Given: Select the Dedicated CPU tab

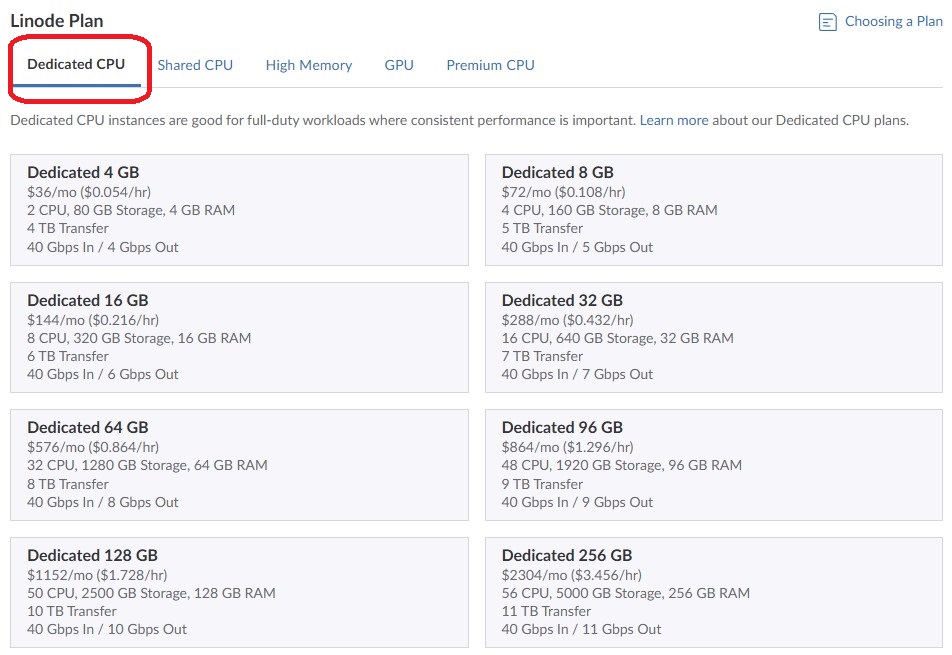Looking at the screenshot, I should pyautogui.click(x=76, y=64).
